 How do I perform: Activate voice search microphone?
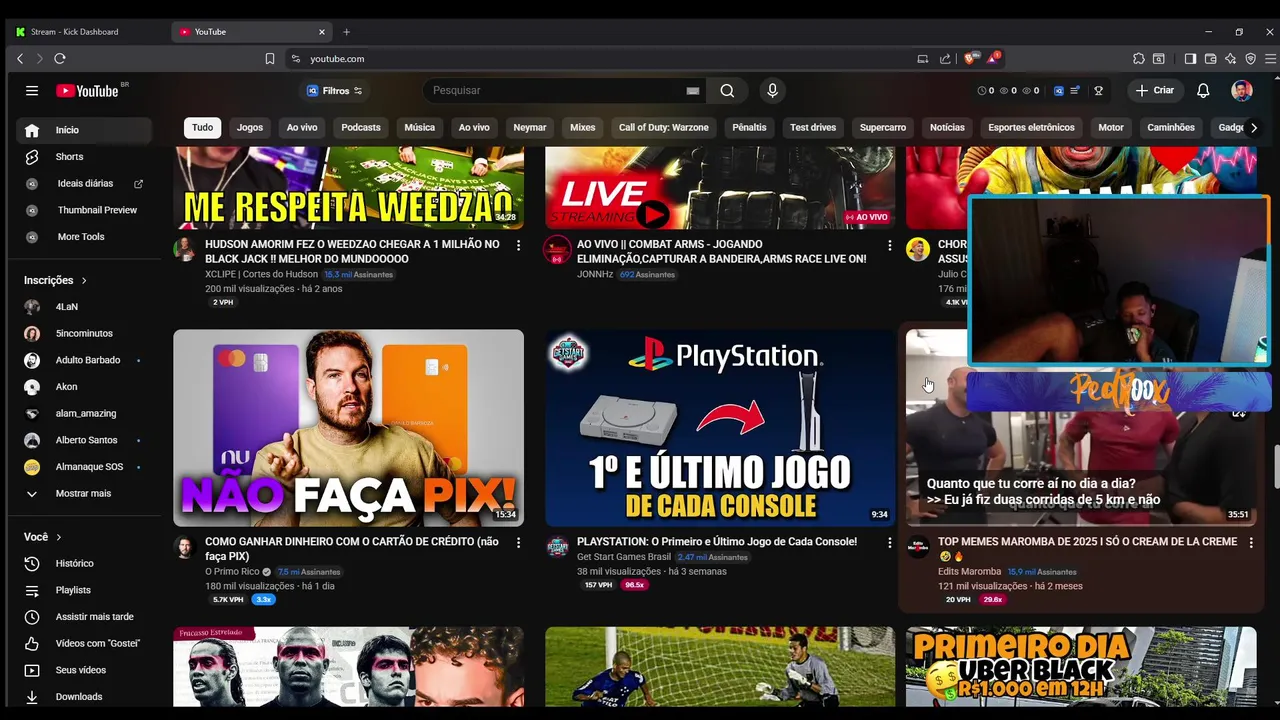point(772,90)
